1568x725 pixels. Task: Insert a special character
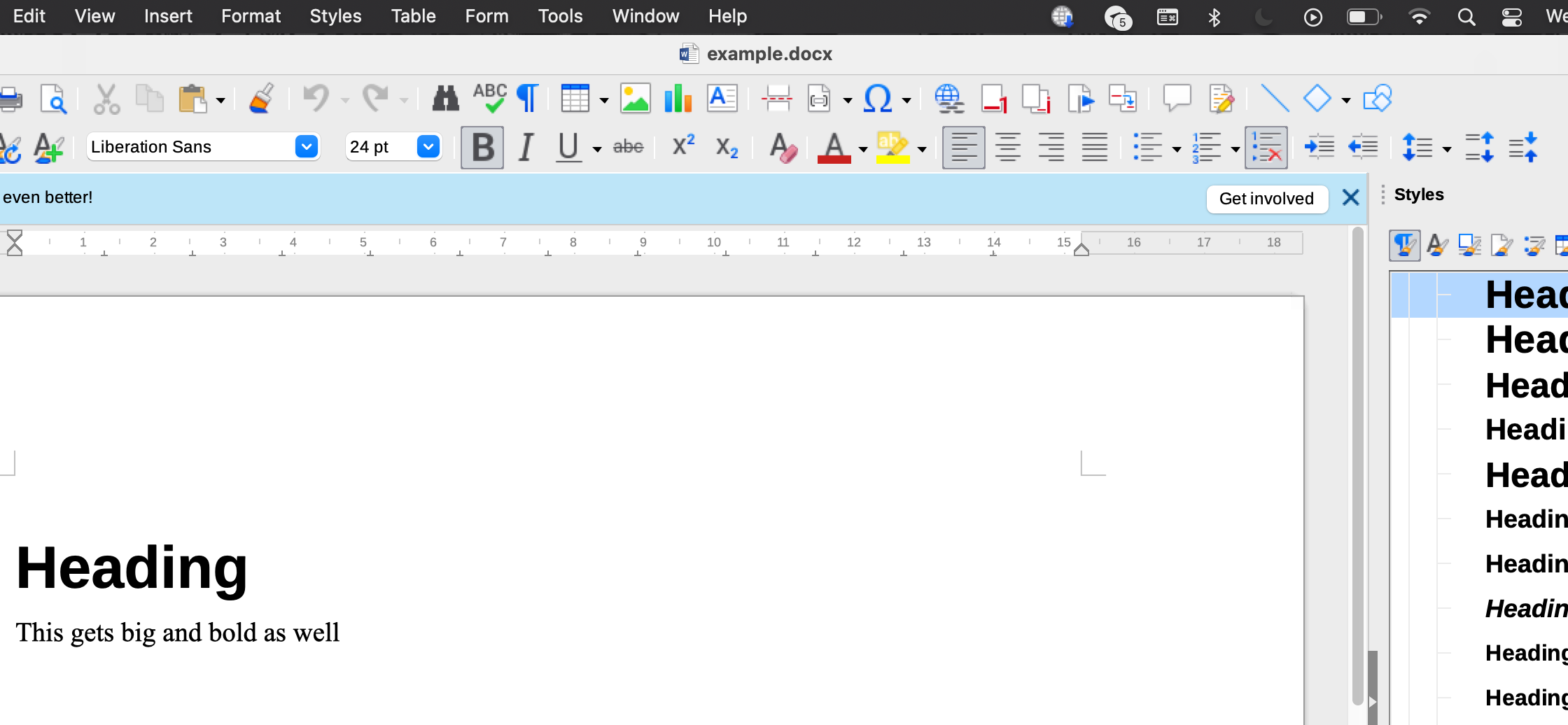coord(878,99)
